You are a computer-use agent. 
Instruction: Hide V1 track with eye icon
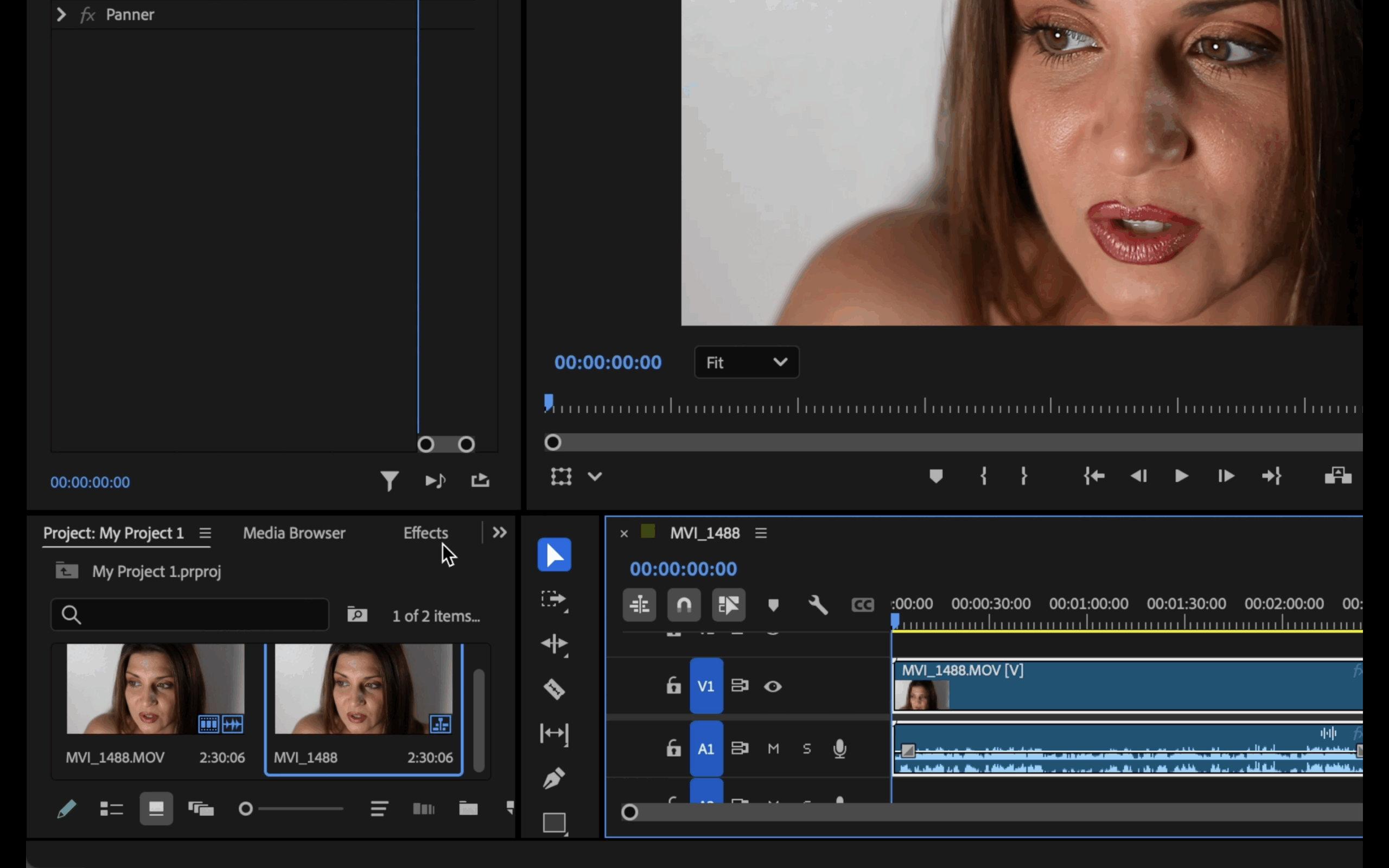point(773,687)
